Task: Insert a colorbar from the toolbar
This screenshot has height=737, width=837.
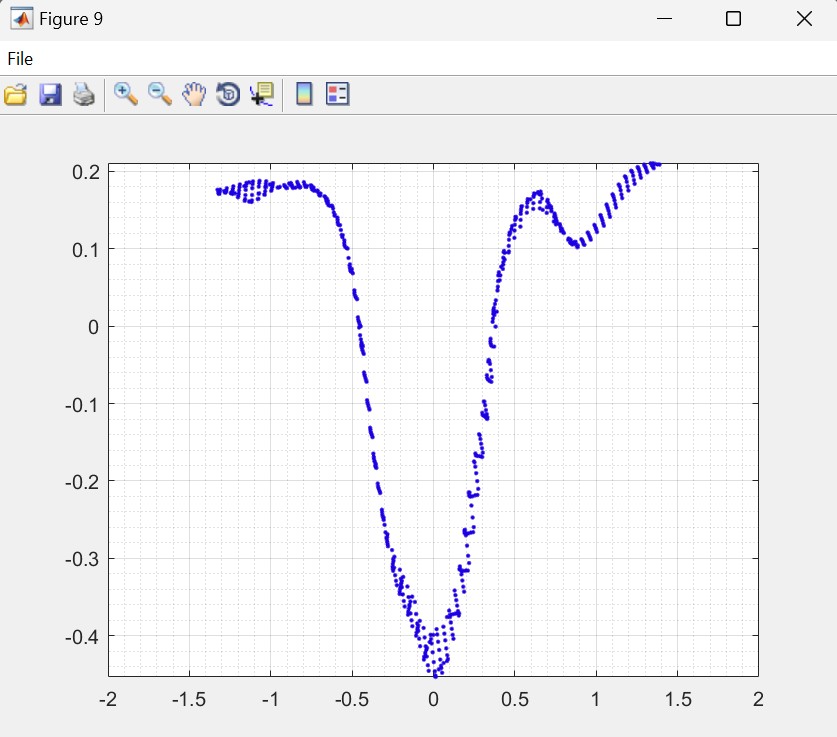Action: pyautogui.click(x=304, y=95)
